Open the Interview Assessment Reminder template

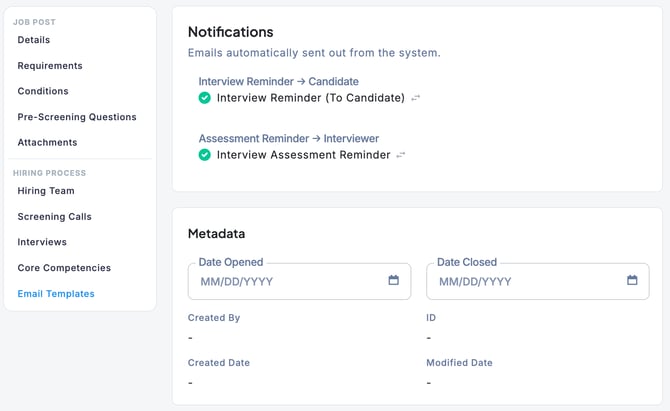tap(303, 155)
